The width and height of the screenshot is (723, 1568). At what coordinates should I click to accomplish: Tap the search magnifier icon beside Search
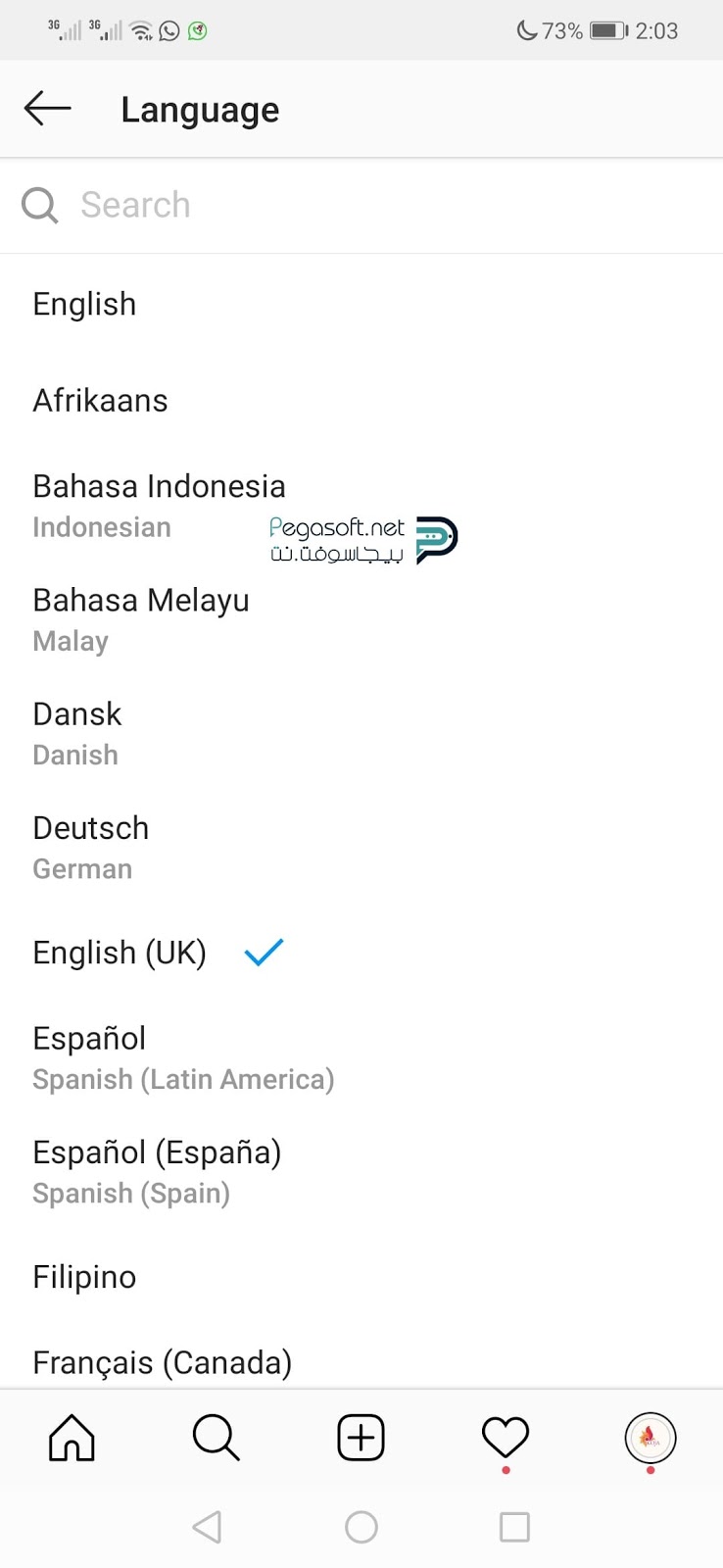coord(40,205)
